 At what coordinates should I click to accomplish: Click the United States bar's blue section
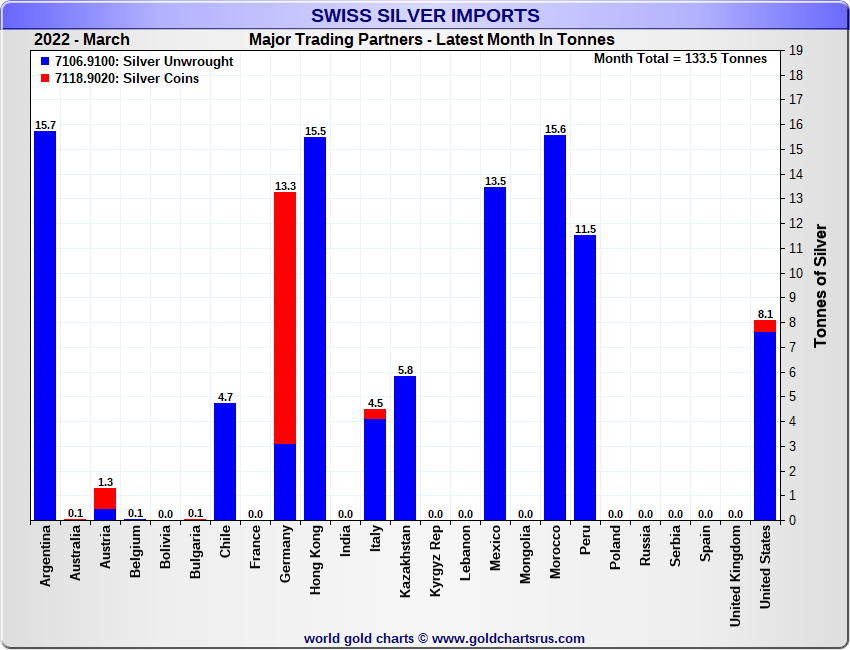click(765, 426)
